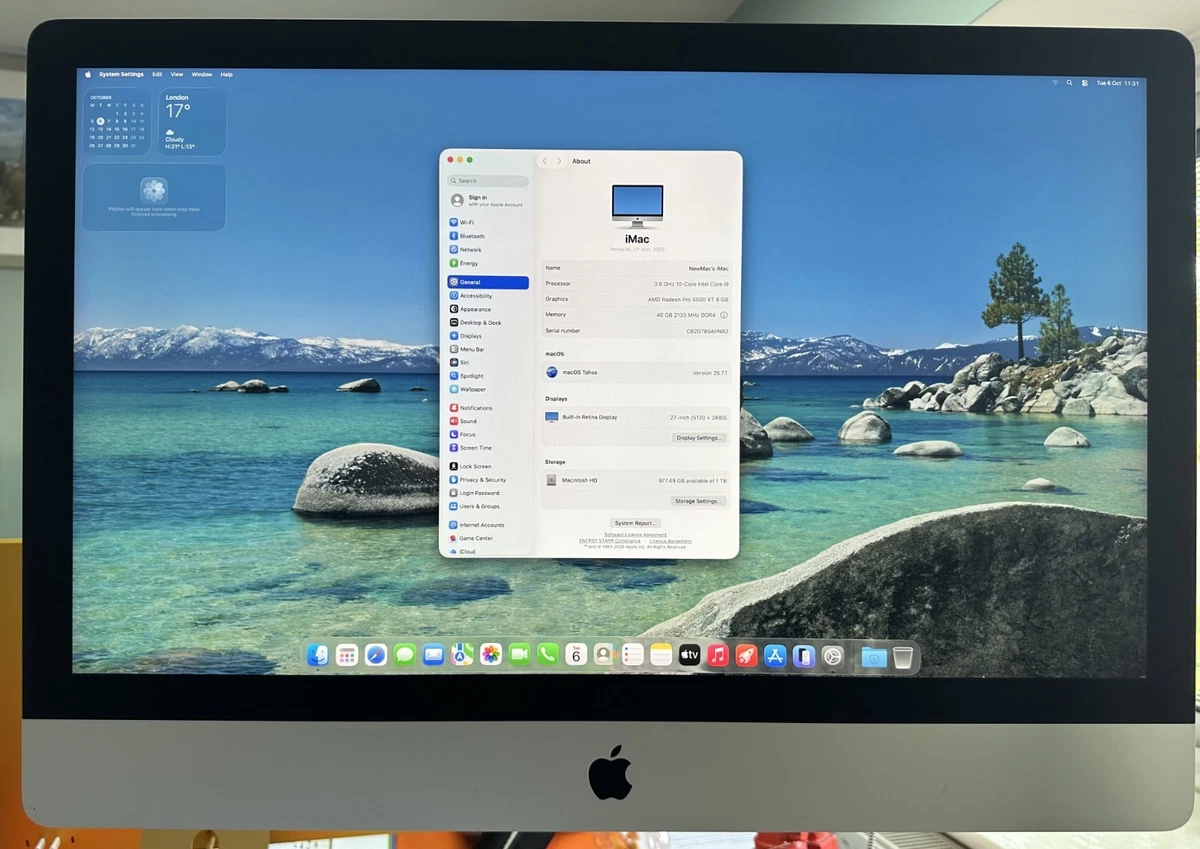Click the Wi-Fi status icon in menu bar
This screenshot has width=1200, height=849.
point(1054,83)
